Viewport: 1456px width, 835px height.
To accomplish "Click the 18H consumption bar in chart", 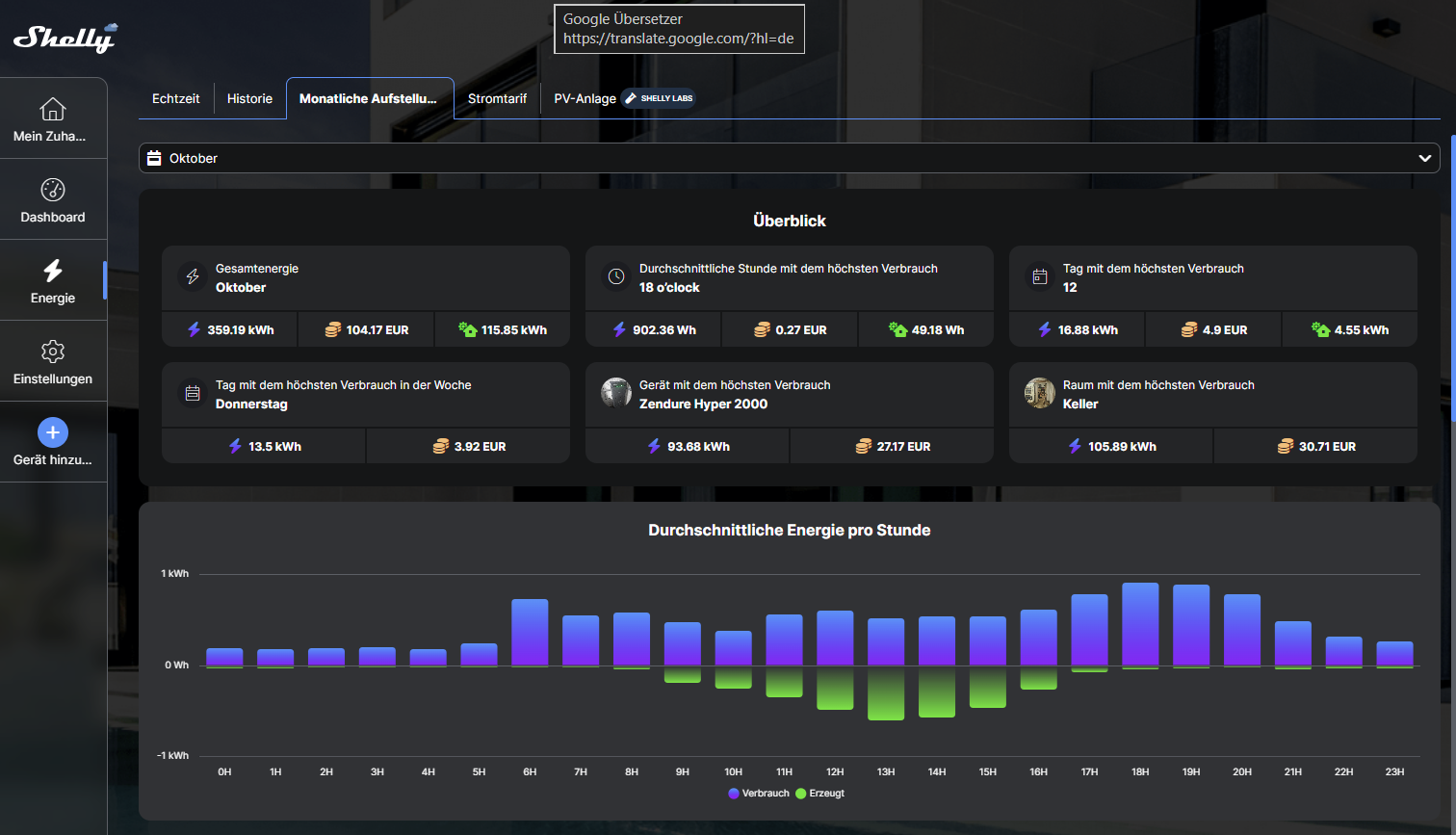I will pos(1140,624).
